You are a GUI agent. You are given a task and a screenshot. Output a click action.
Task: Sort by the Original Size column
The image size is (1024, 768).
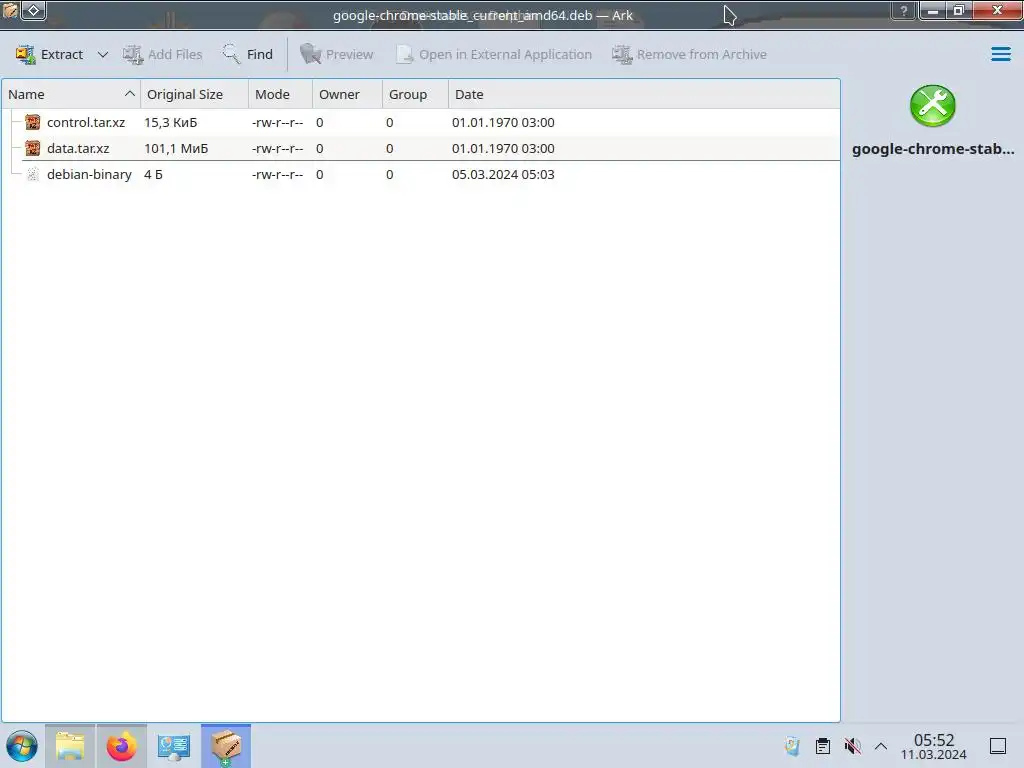coord(194,94)
